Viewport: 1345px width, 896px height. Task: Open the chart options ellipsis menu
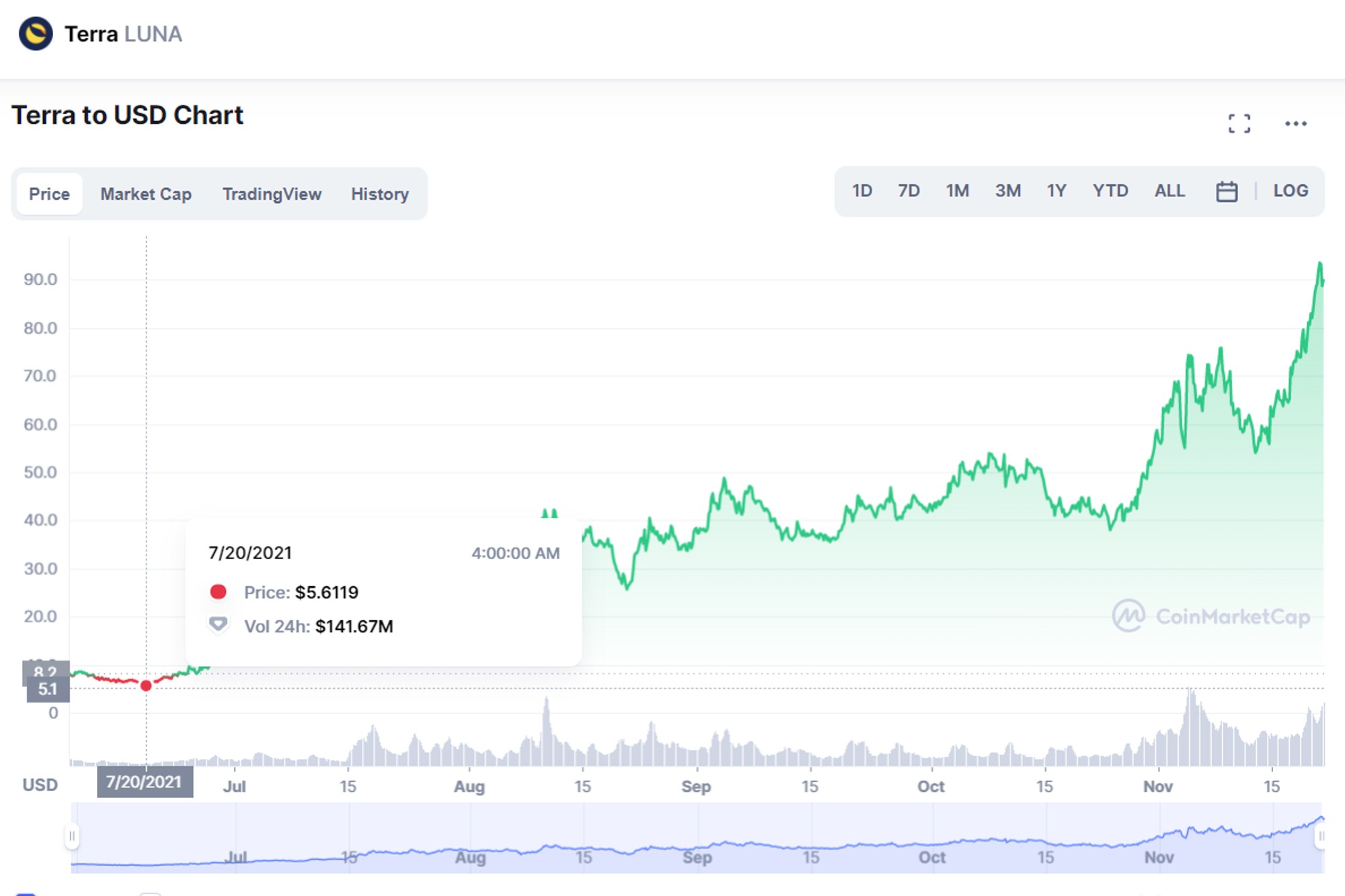[x=1295, y=123]
